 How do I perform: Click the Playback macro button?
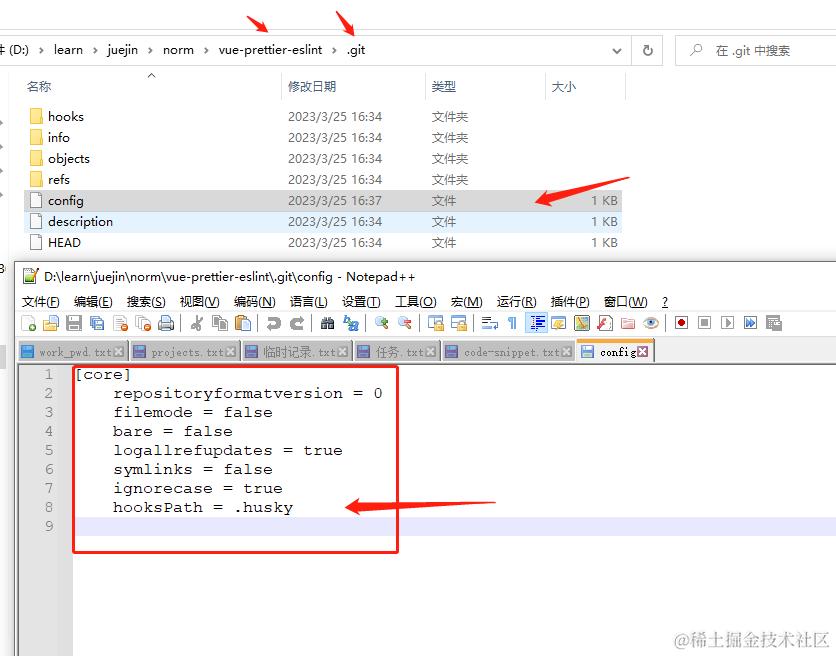(x=727, y=323)
